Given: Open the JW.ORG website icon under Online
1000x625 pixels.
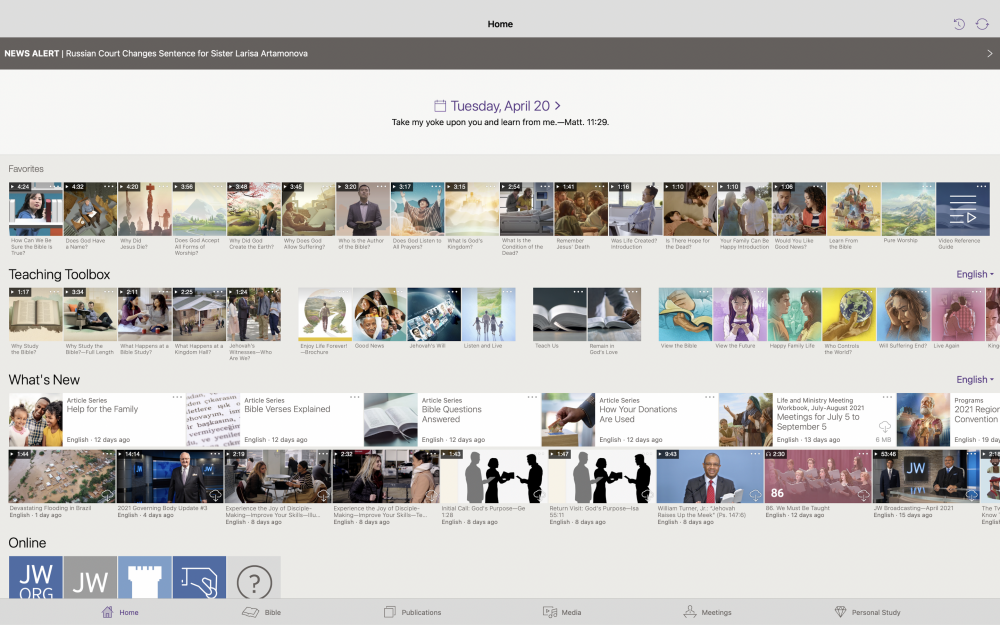Looking at the screenshot, I should click(35, 579).
